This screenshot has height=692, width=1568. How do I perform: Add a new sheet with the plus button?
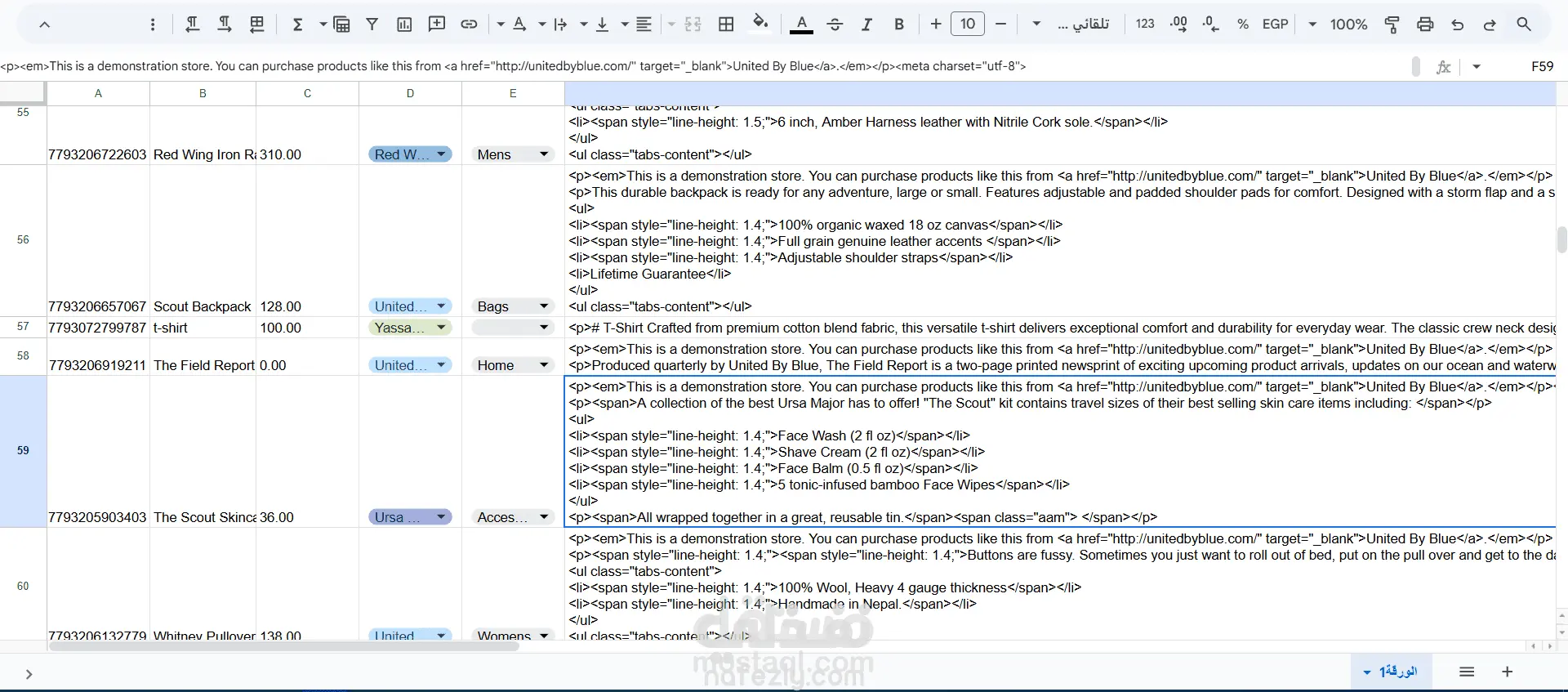1508,672
